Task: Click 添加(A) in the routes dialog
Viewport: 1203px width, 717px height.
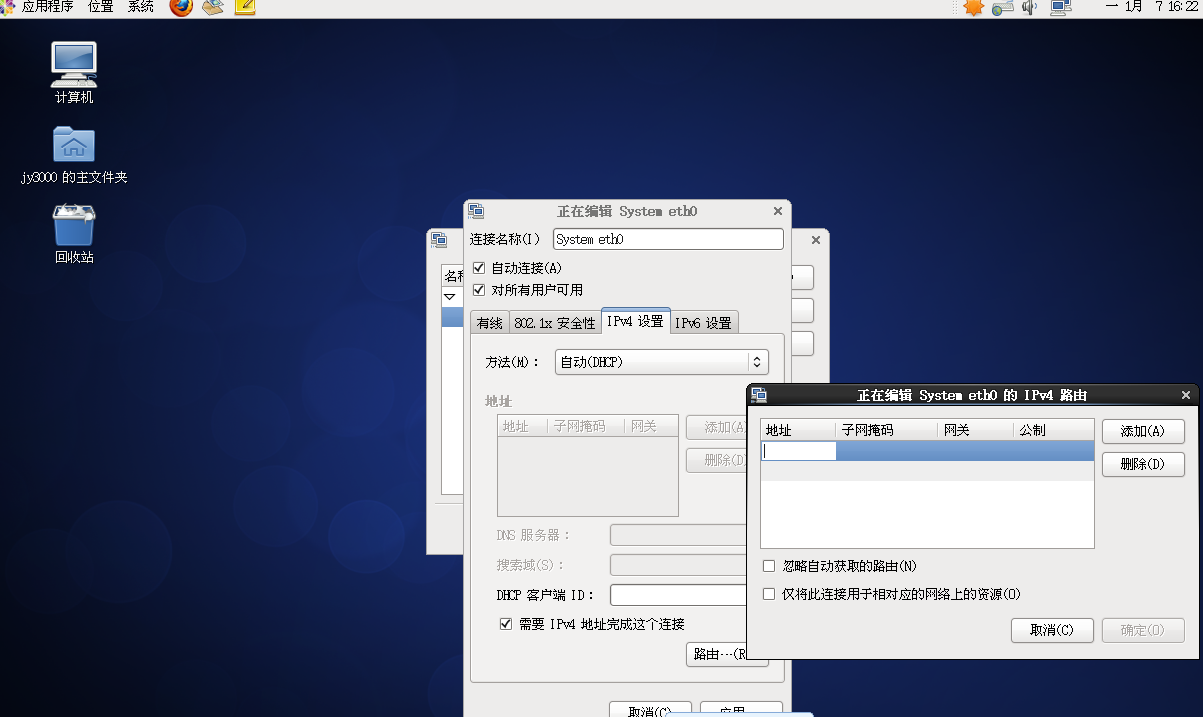Action: [x=1143, y=431]
